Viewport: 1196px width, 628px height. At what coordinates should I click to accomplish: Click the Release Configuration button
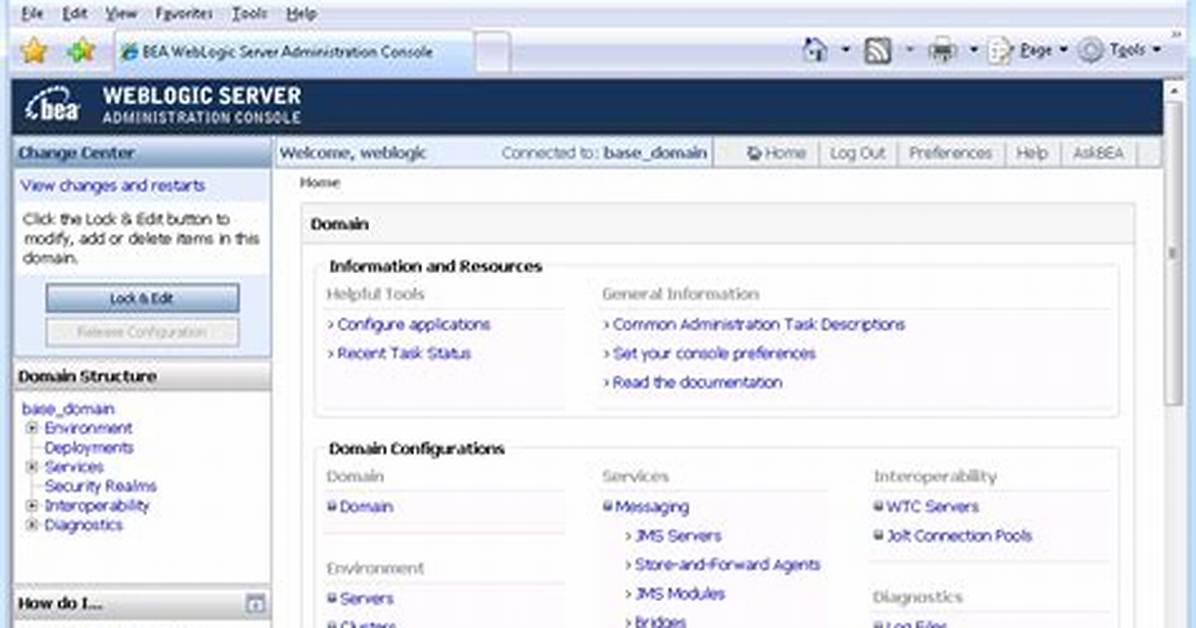click(142, 333)
